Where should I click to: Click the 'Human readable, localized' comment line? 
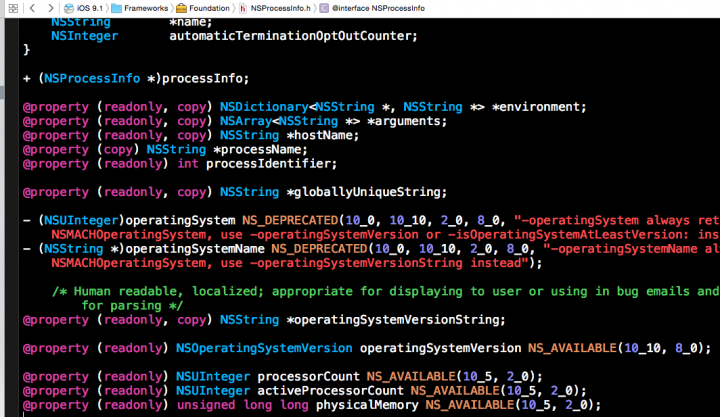coord(386,292)
